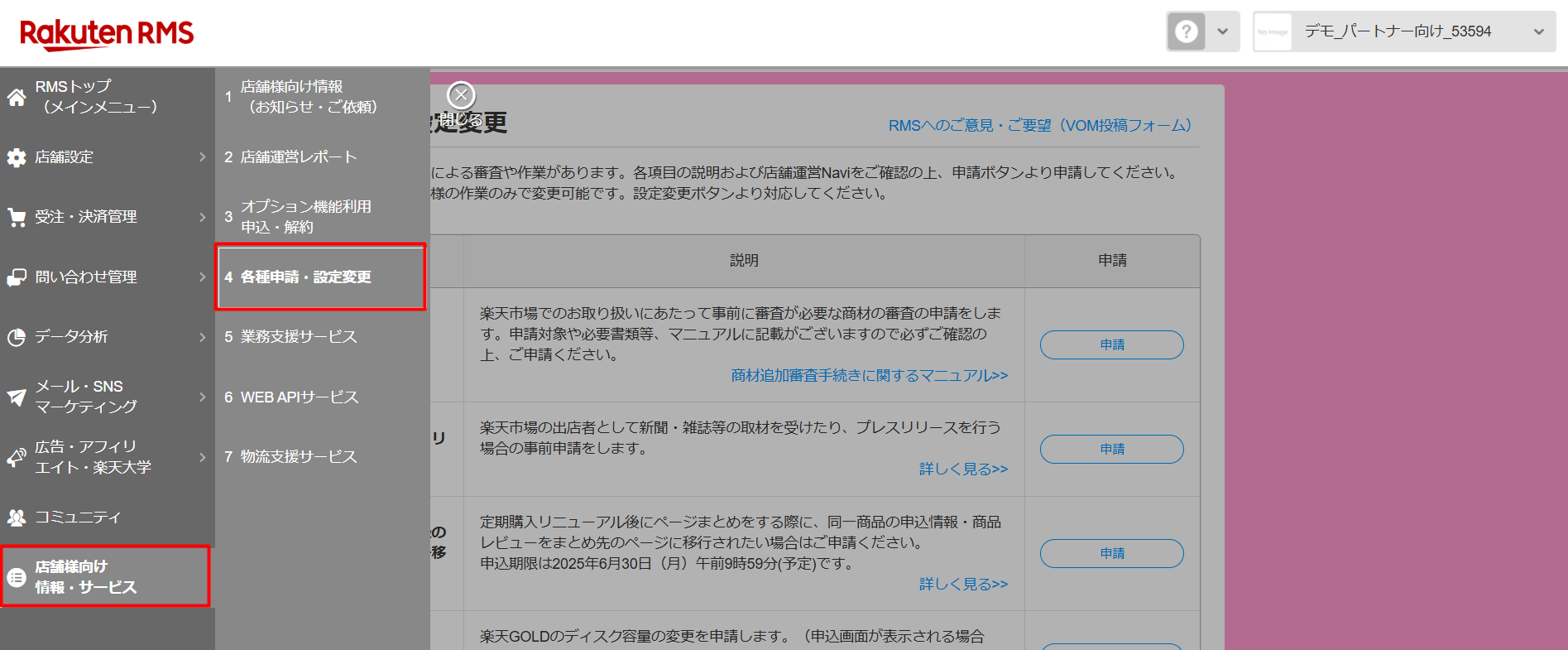1568x650 pixels.
Task: Click the shop No Image thumbnail
Action: (x=1273, y=31)
